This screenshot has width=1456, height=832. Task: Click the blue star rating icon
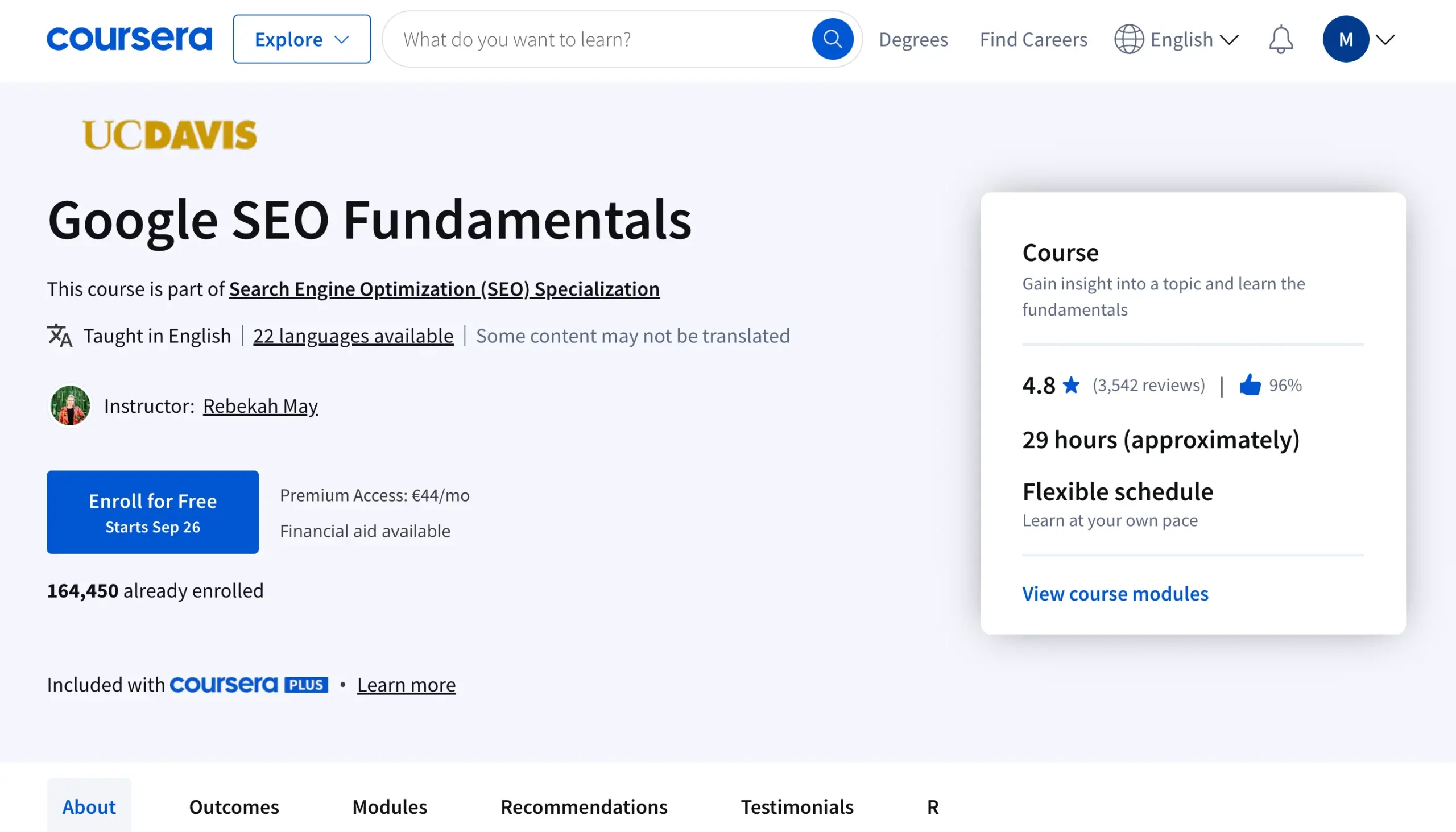coord(1071,385)
